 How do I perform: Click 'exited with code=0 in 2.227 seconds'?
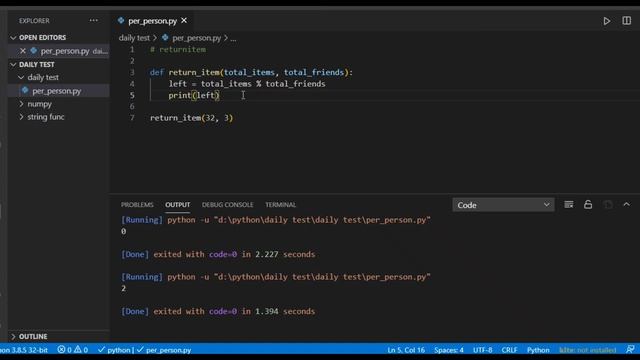point(234,254)
